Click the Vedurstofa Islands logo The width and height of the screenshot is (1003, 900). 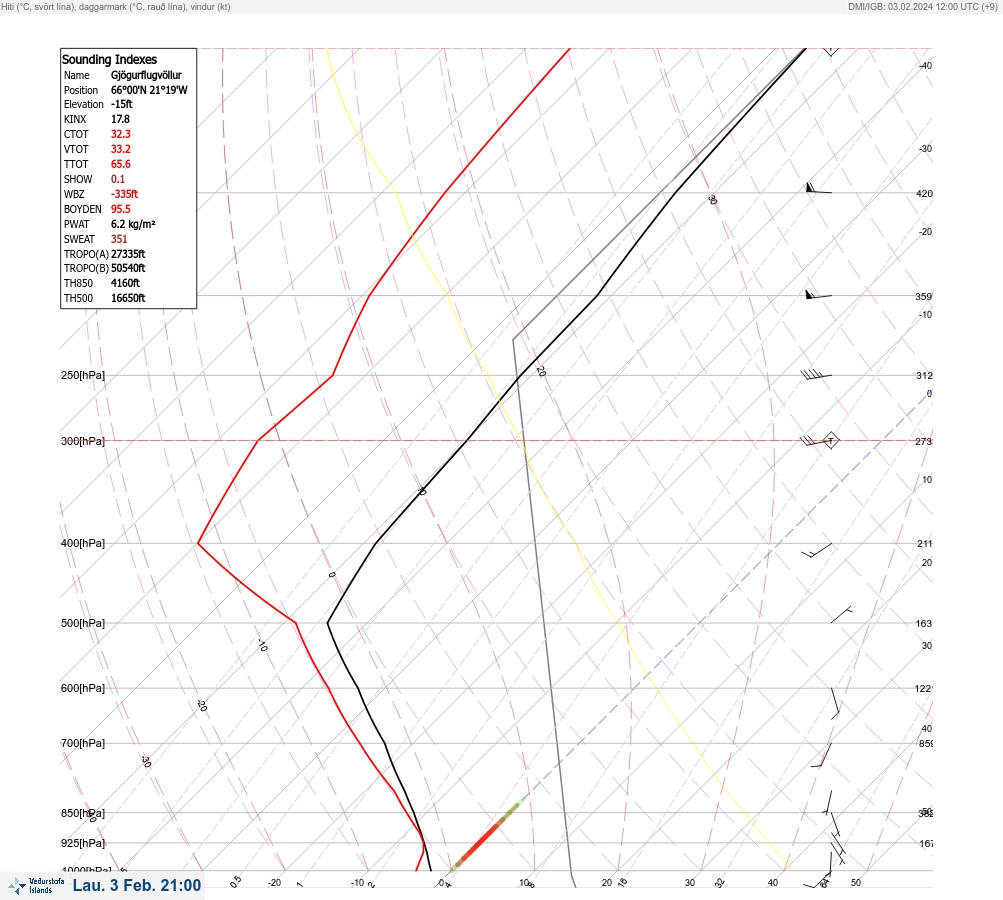click(x=36, y=885)
